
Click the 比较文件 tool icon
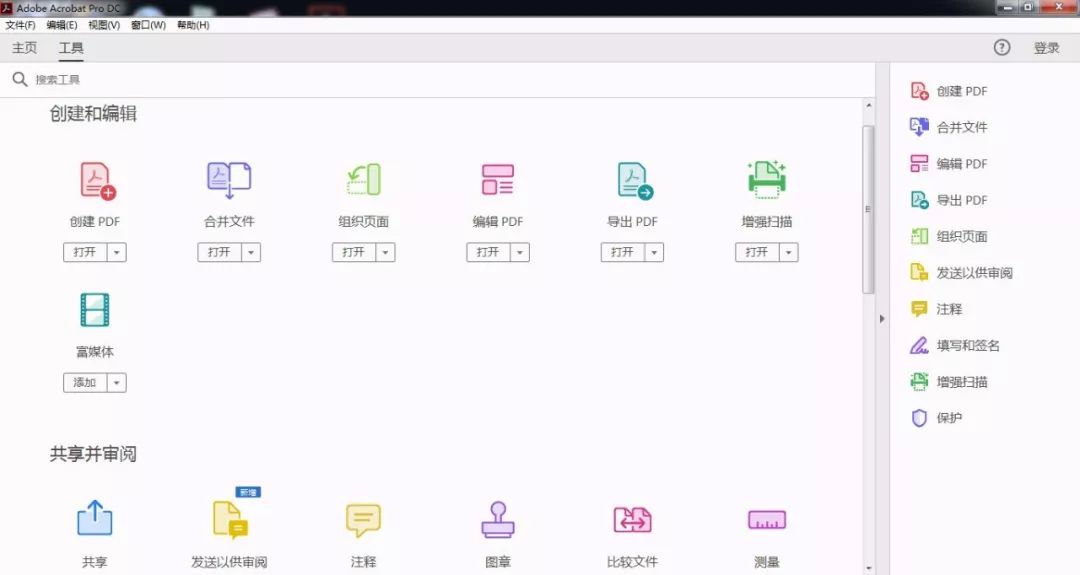pyautogui.click(x=632, y=520)
